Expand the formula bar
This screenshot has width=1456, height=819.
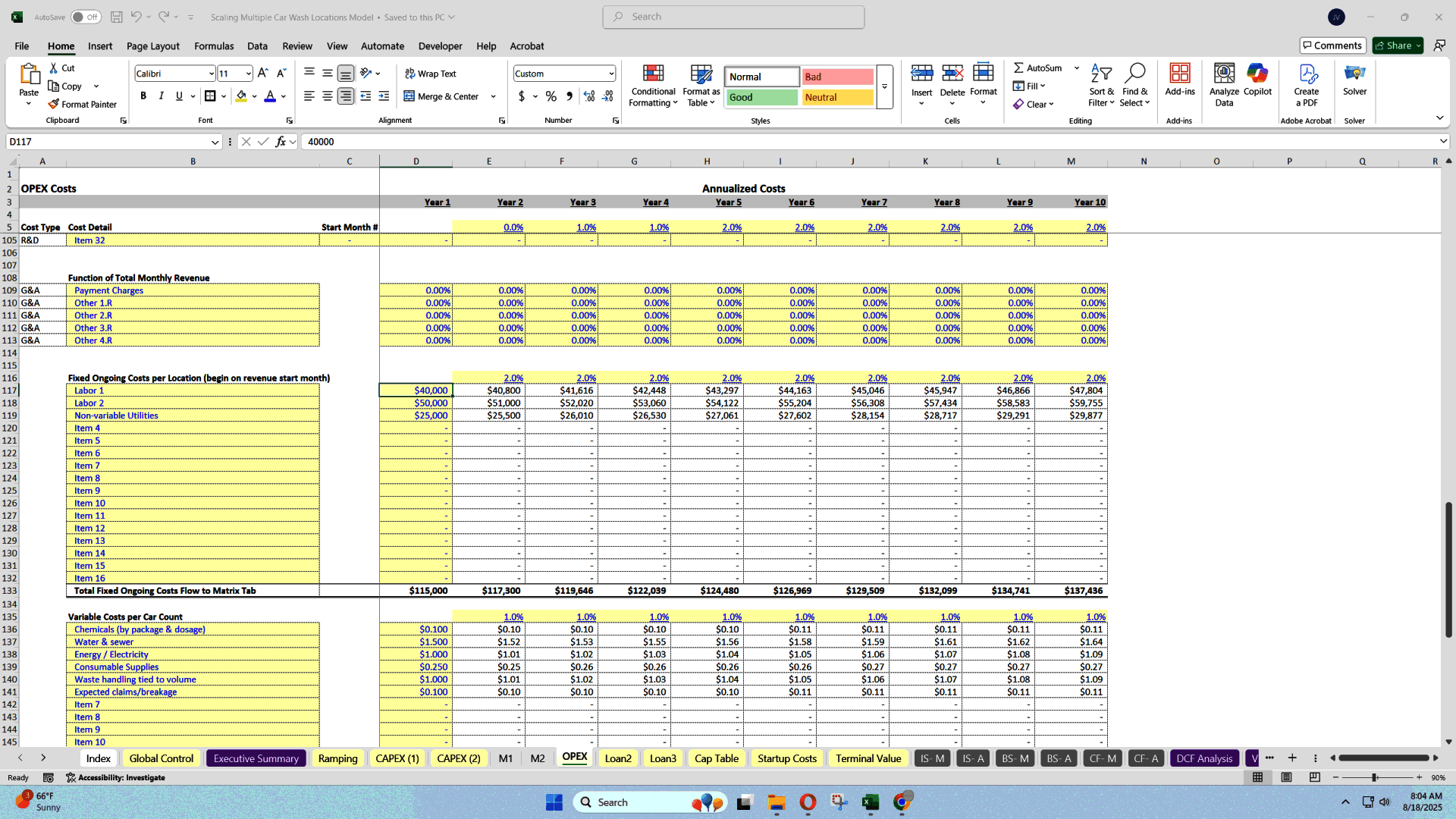[1442, 141]
